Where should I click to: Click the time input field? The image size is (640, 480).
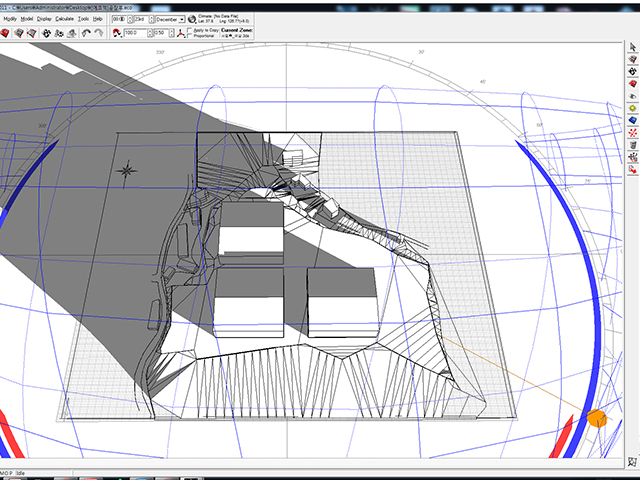click(119, 19)
